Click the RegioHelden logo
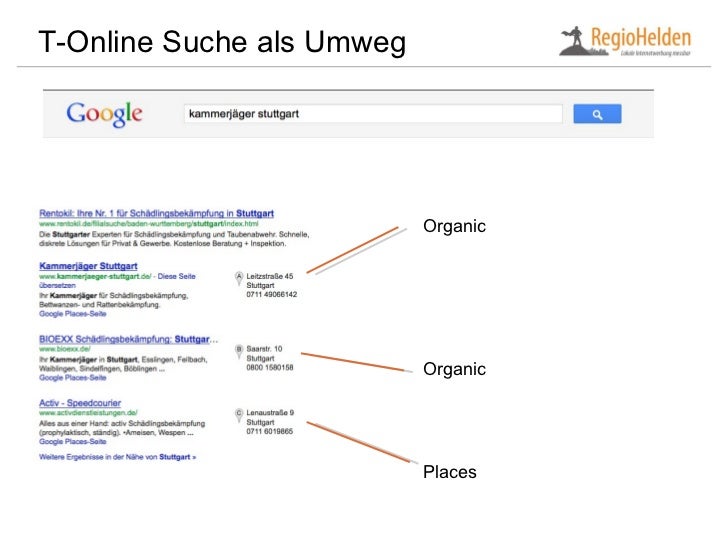This screenshot has height=546, width=728. click(x=625, y=41)
